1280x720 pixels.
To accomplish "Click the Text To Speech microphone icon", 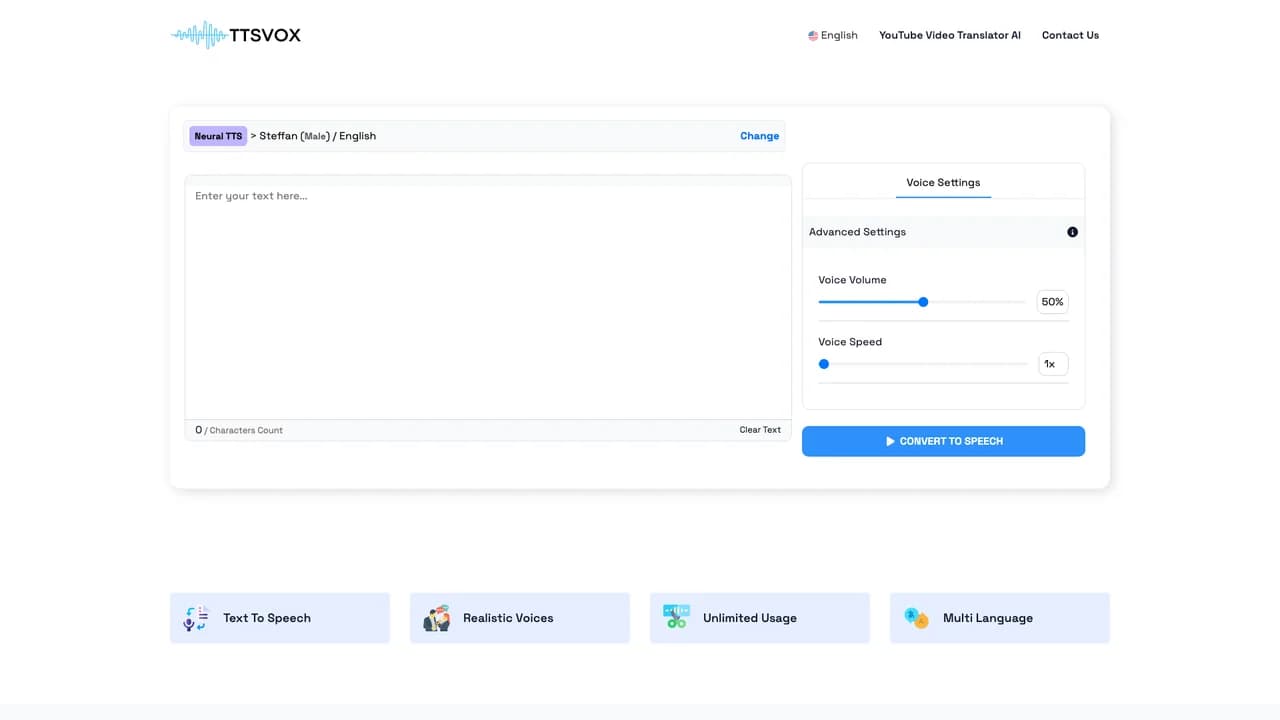I will pos(196,618).
